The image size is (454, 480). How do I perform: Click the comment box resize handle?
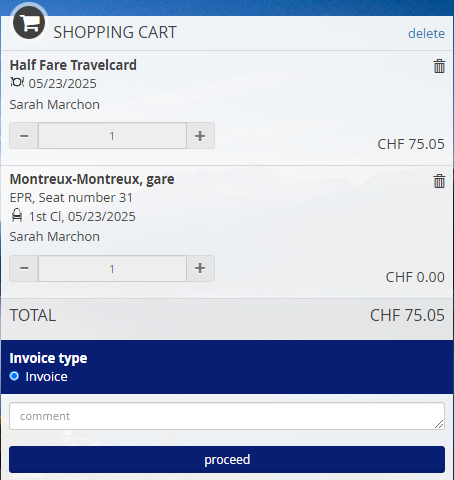439,424
